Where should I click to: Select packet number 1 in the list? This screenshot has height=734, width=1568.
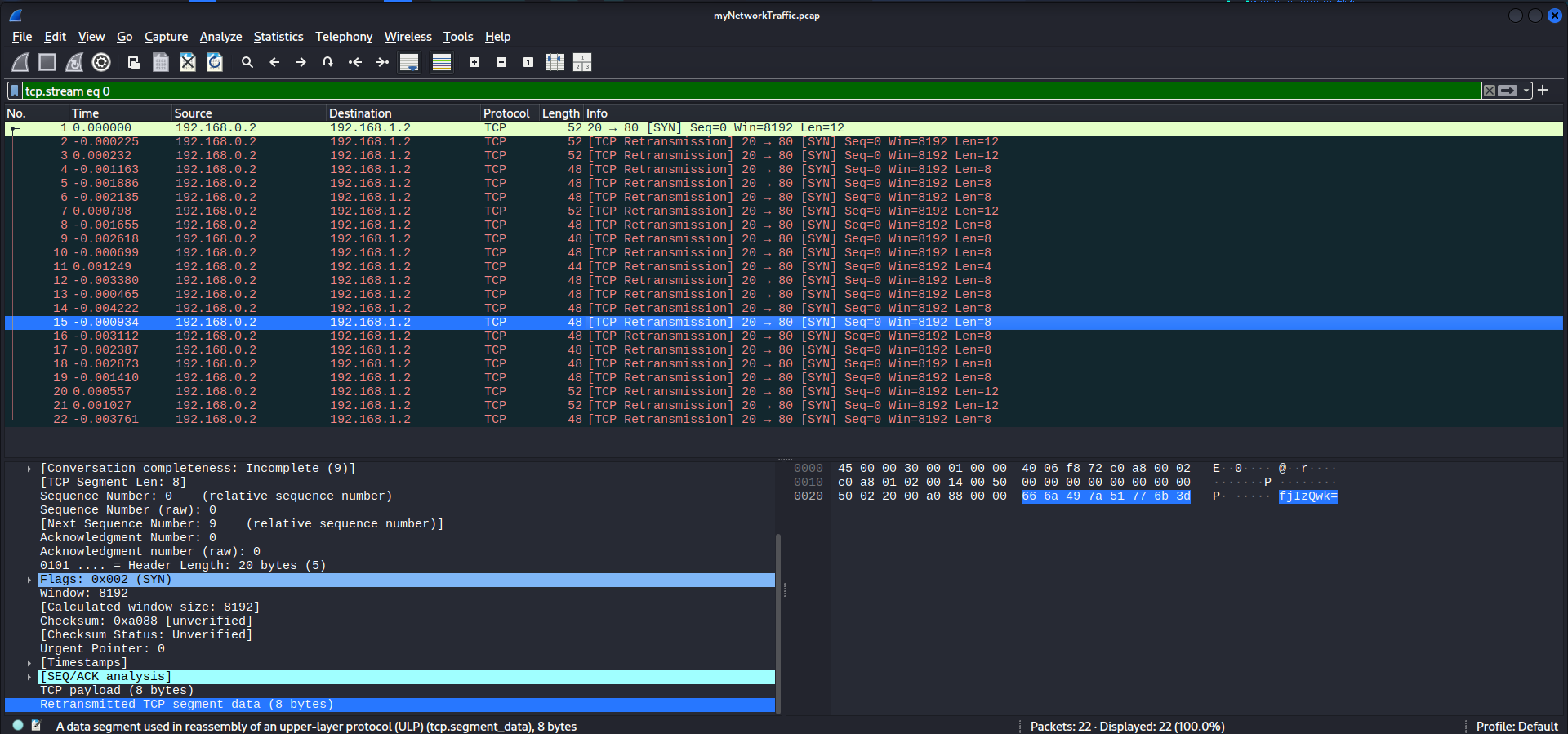[784, 128]
